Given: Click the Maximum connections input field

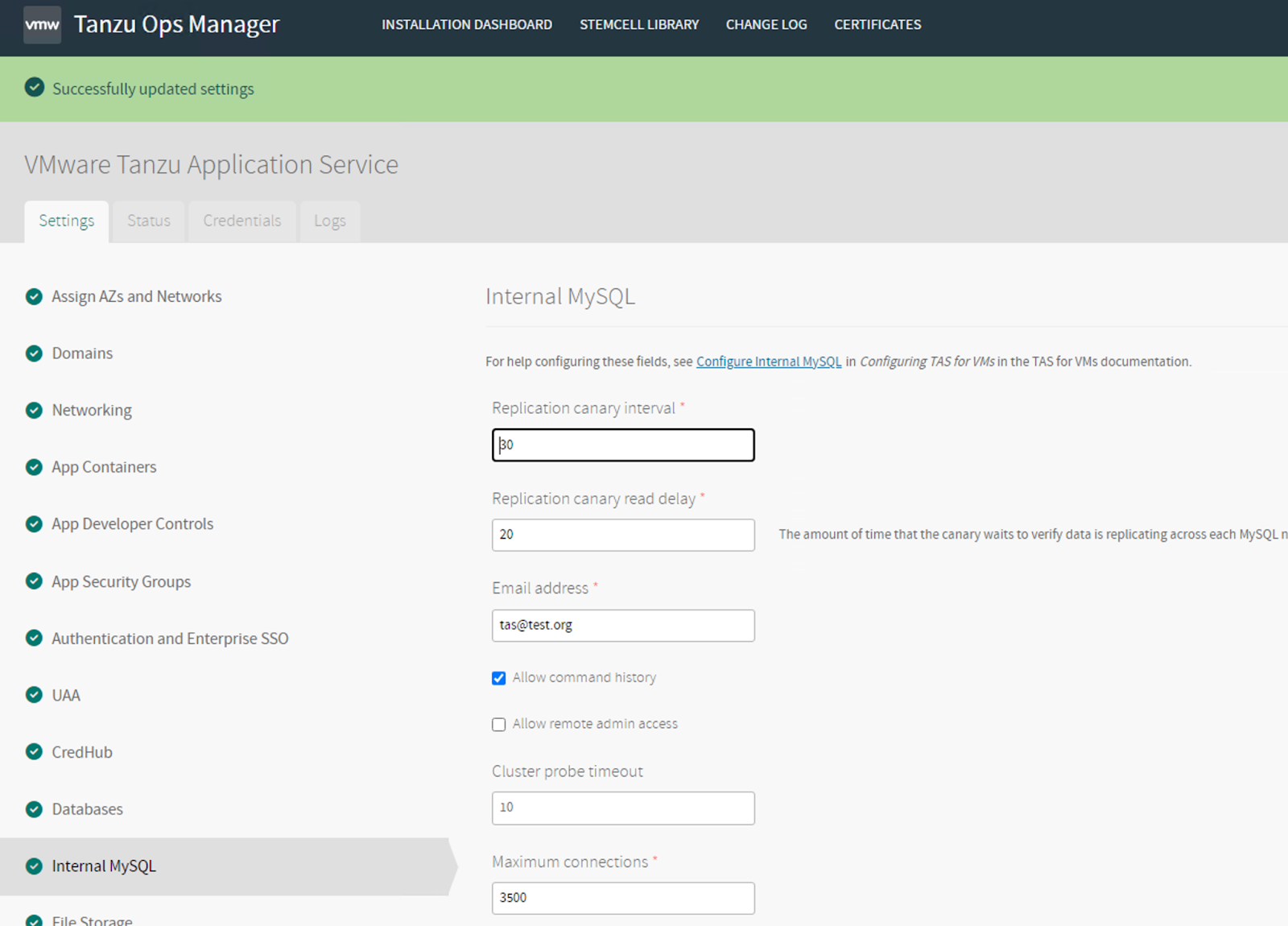Looking at the screenshot, I should click(x=623, y=898).
